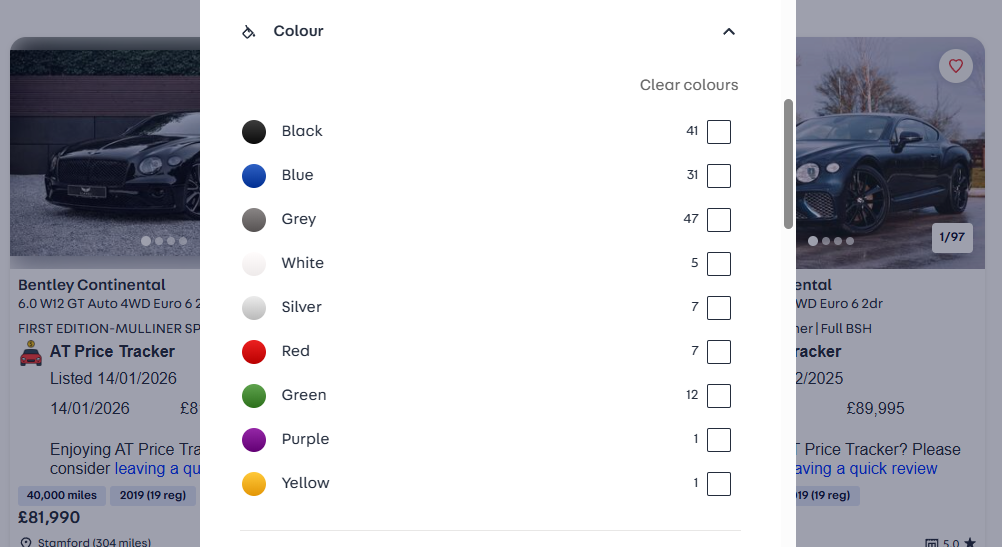
Task: Check the Green colour filter box
Action: click(718, 396)
